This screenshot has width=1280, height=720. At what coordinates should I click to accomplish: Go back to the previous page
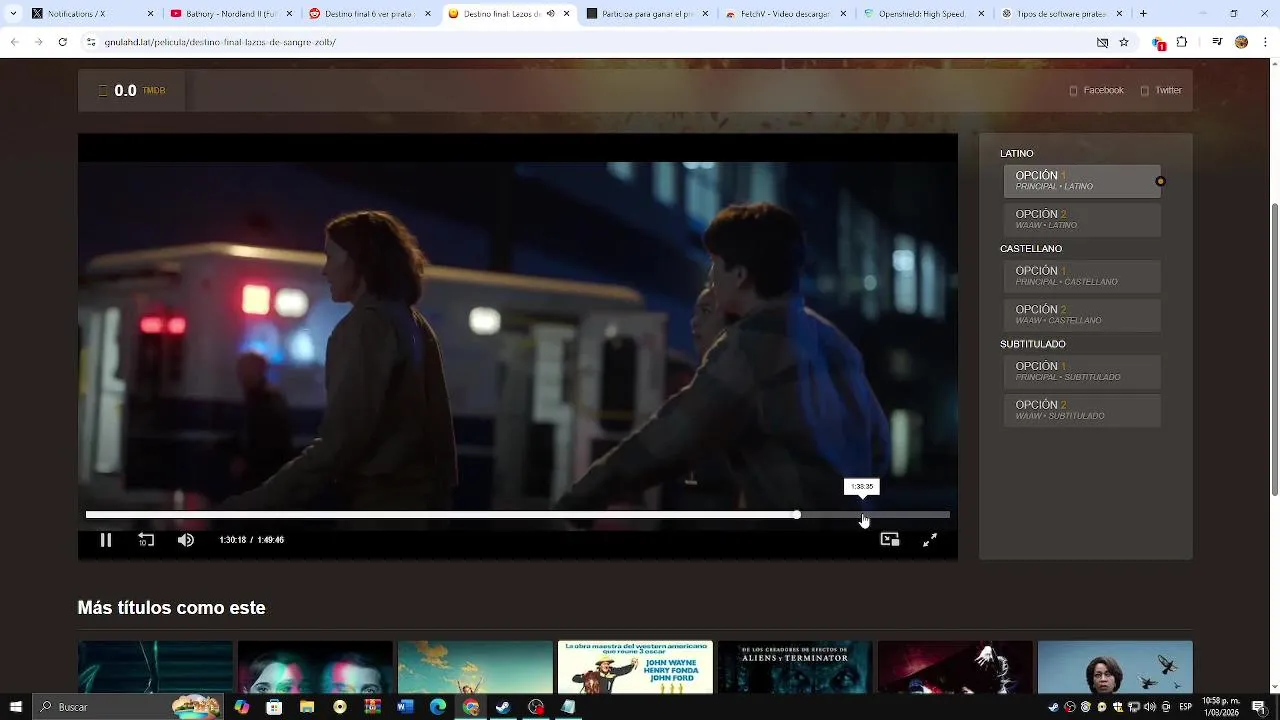pos(14,42)
